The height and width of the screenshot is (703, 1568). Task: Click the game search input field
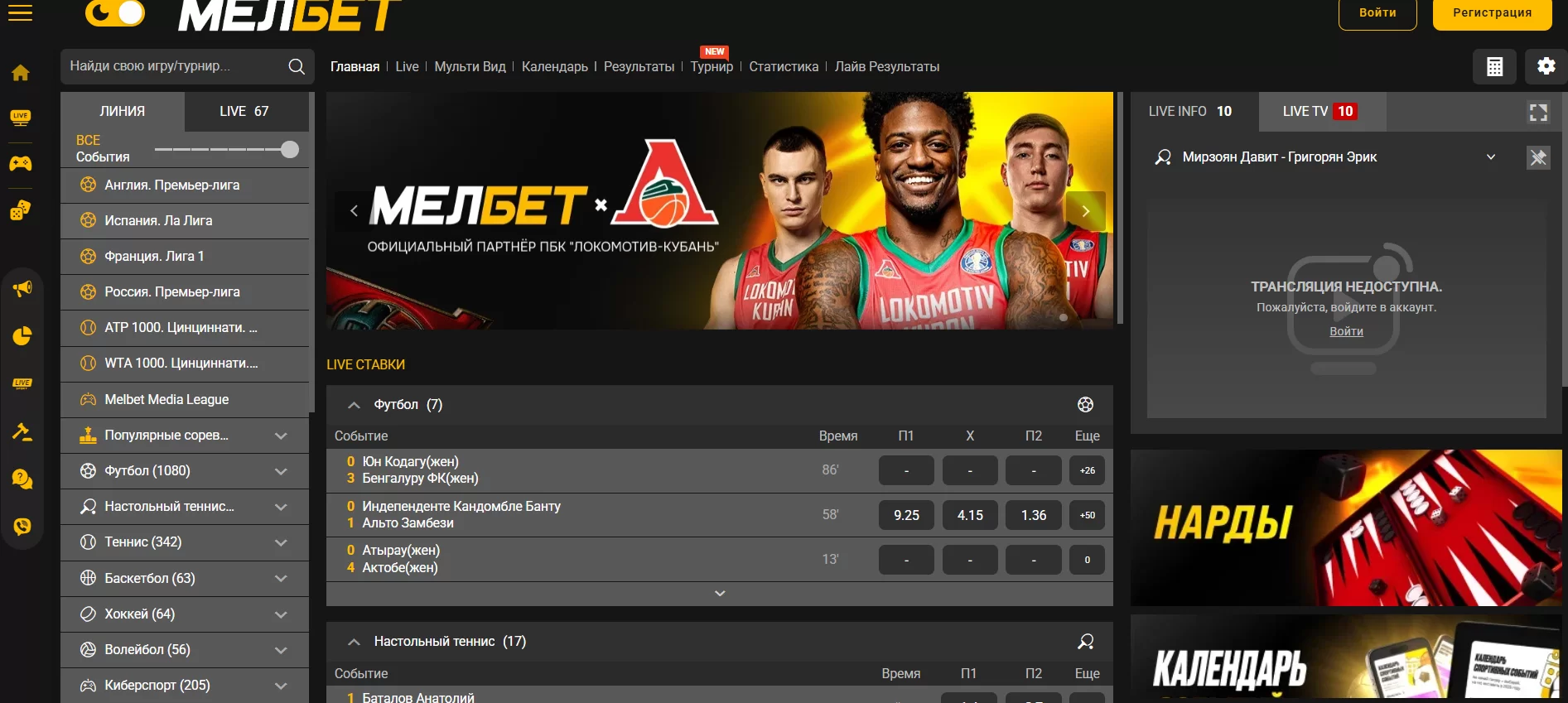coord(174,66)
